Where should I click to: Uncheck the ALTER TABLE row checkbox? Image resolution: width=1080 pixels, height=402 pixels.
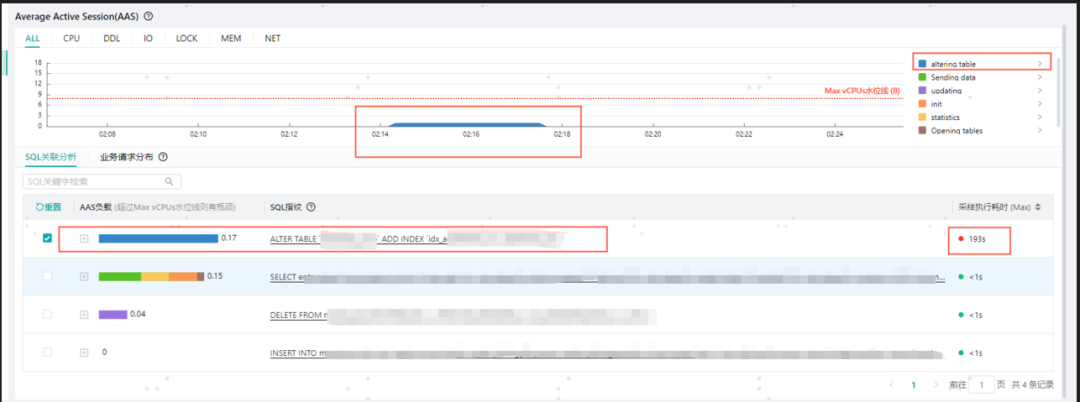pyautogui.click(x=47, y=238)
